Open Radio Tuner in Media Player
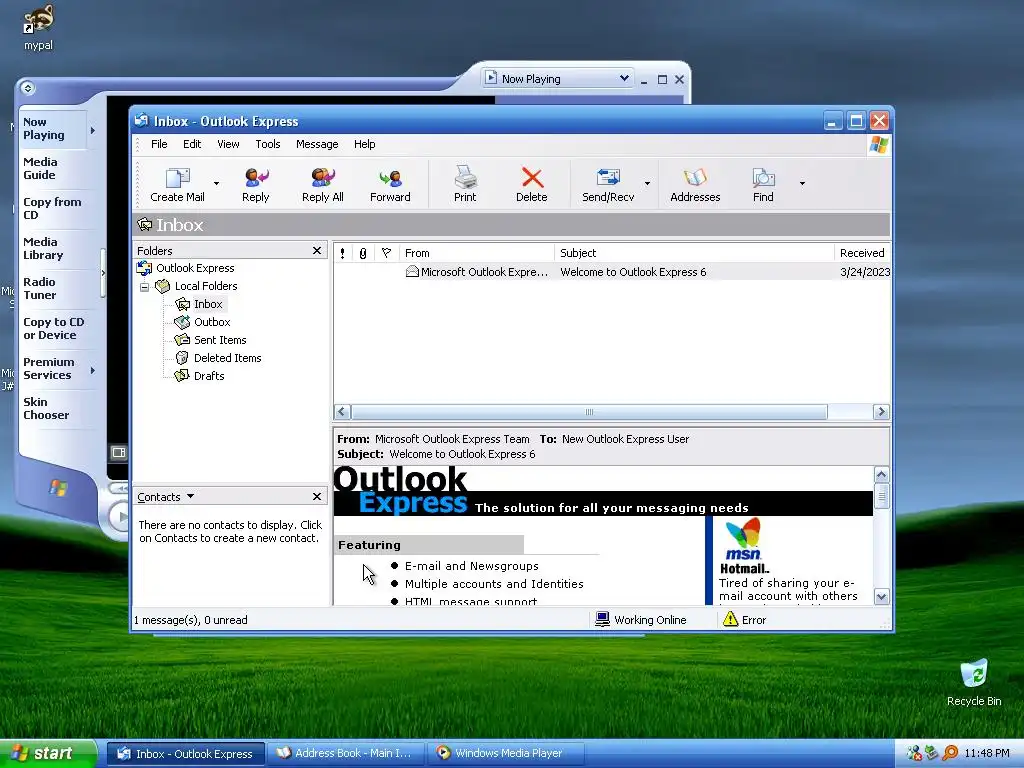This screenshot has width=1024, height=768. (40, 289)
